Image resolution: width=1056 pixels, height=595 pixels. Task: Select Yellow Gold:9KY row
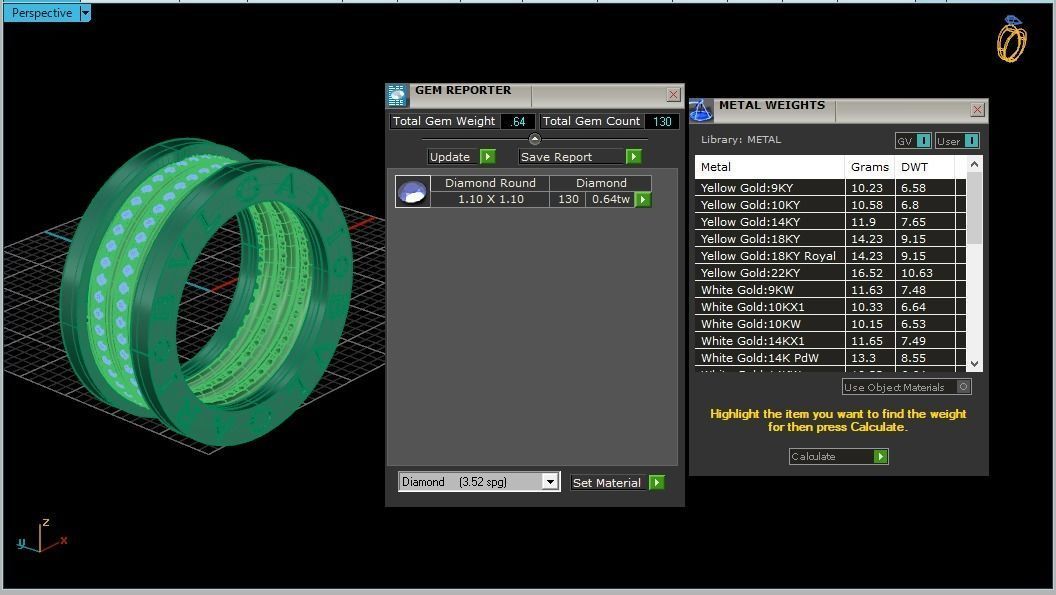pyautogui.click(x=830, y=188)
